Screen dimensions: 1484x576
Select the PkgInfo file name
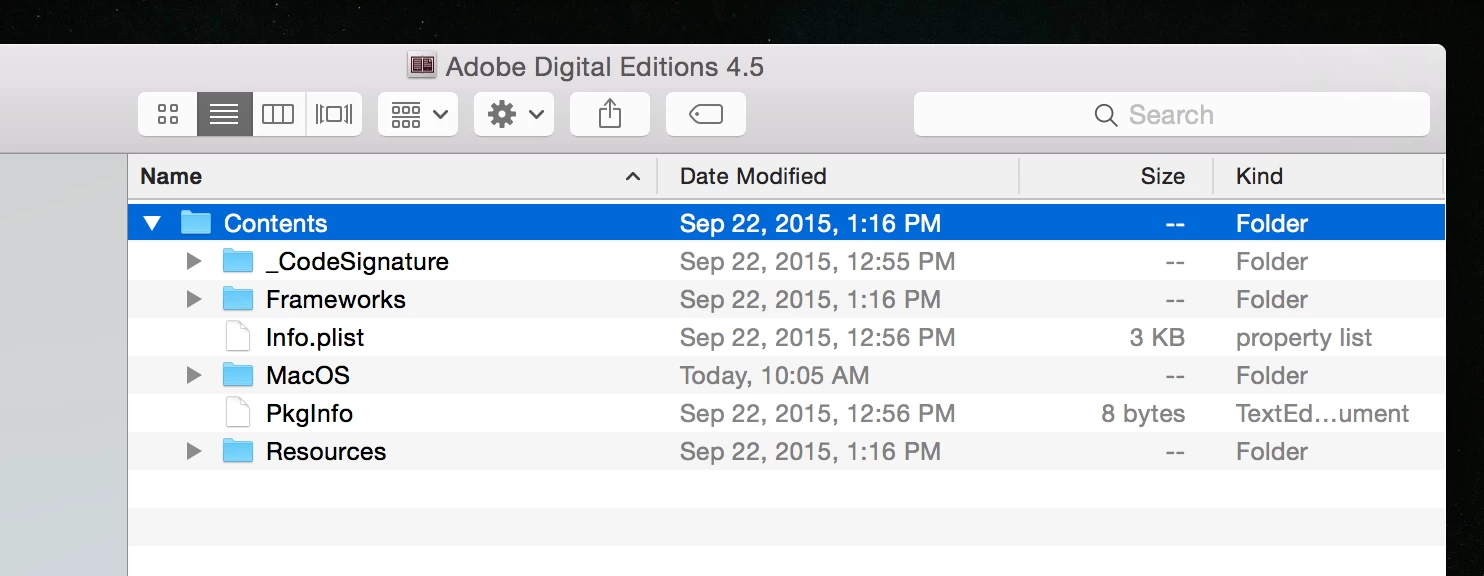[309, 414]
